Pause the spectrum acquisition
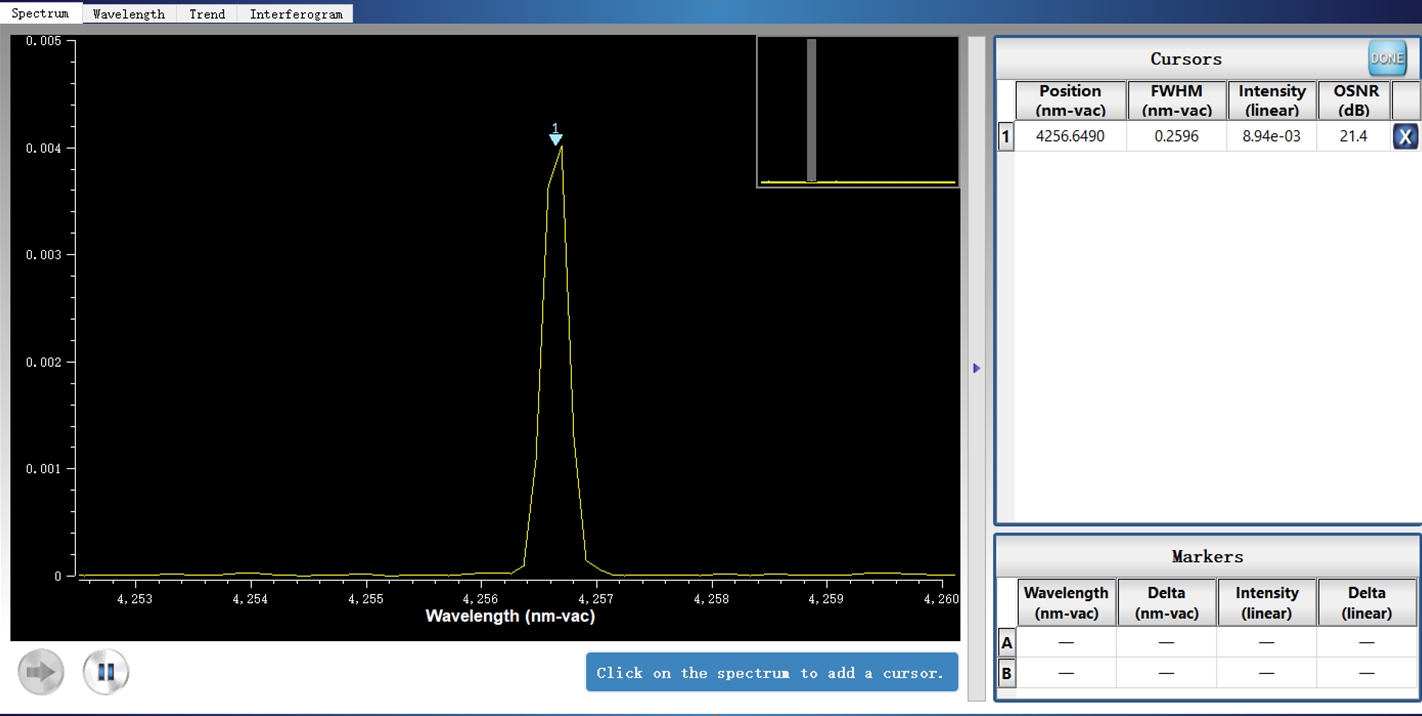Image resolution: width=1422 pixels, height=716 pixels. point(106,672)
